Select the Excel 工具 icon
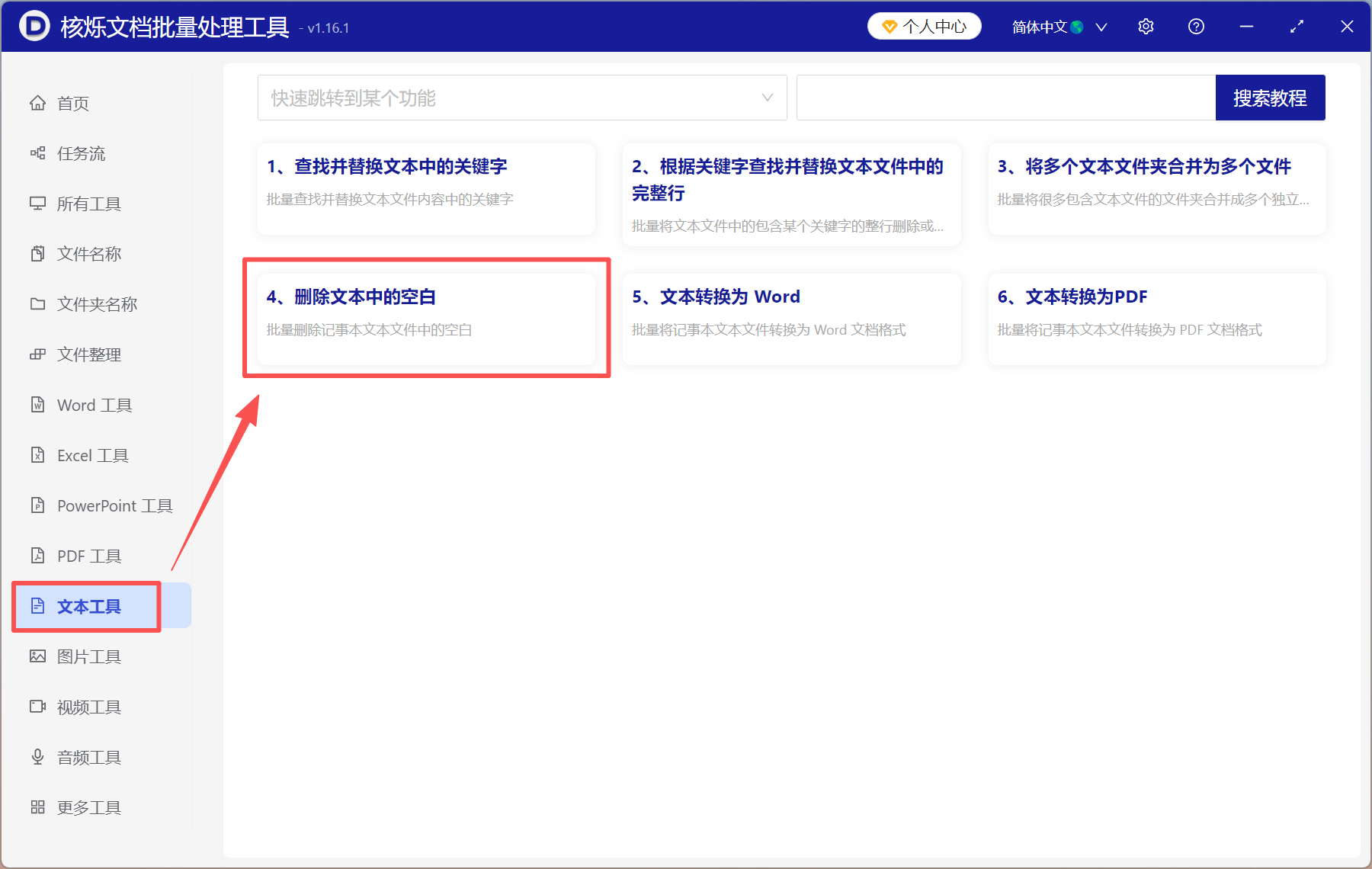The image size is (1372, 869). (38, 455)
